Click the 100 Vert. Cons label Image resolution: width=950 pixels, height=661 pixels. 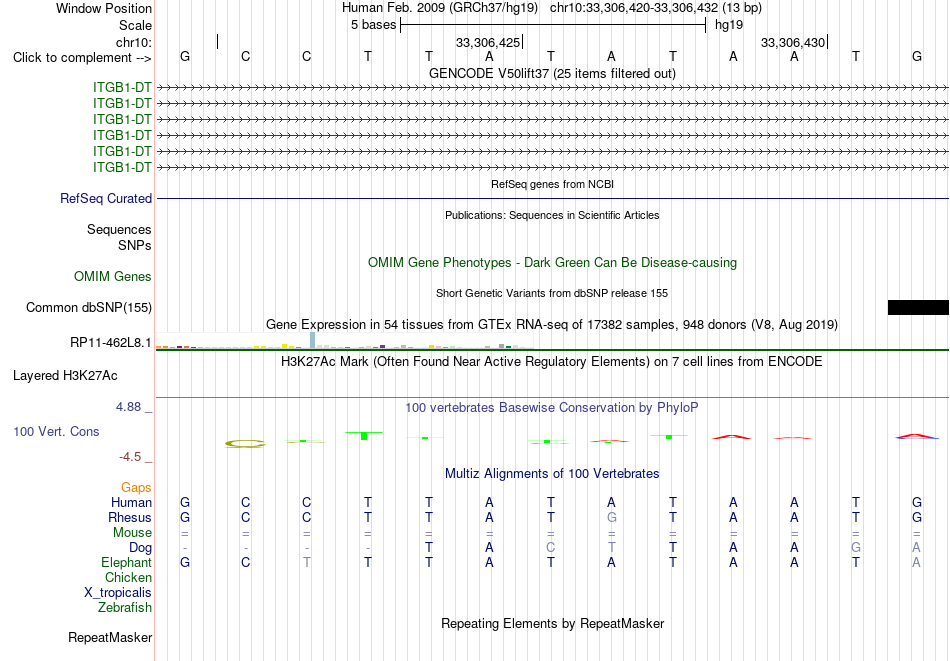[x=56, y=432]
